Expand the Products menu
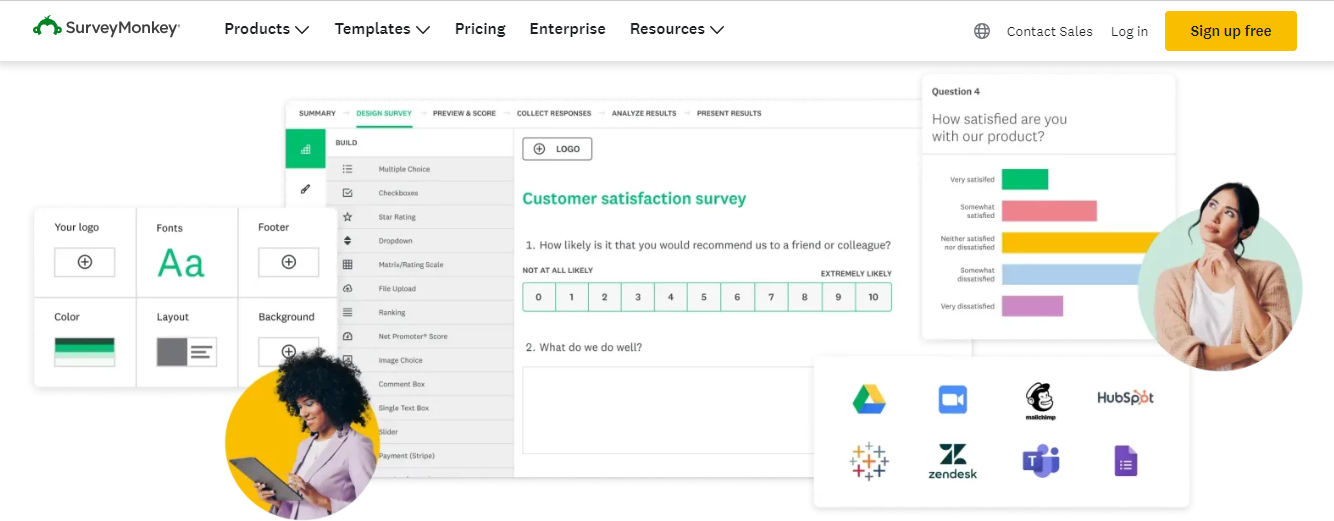1334x521 pixels. [267, 29]
